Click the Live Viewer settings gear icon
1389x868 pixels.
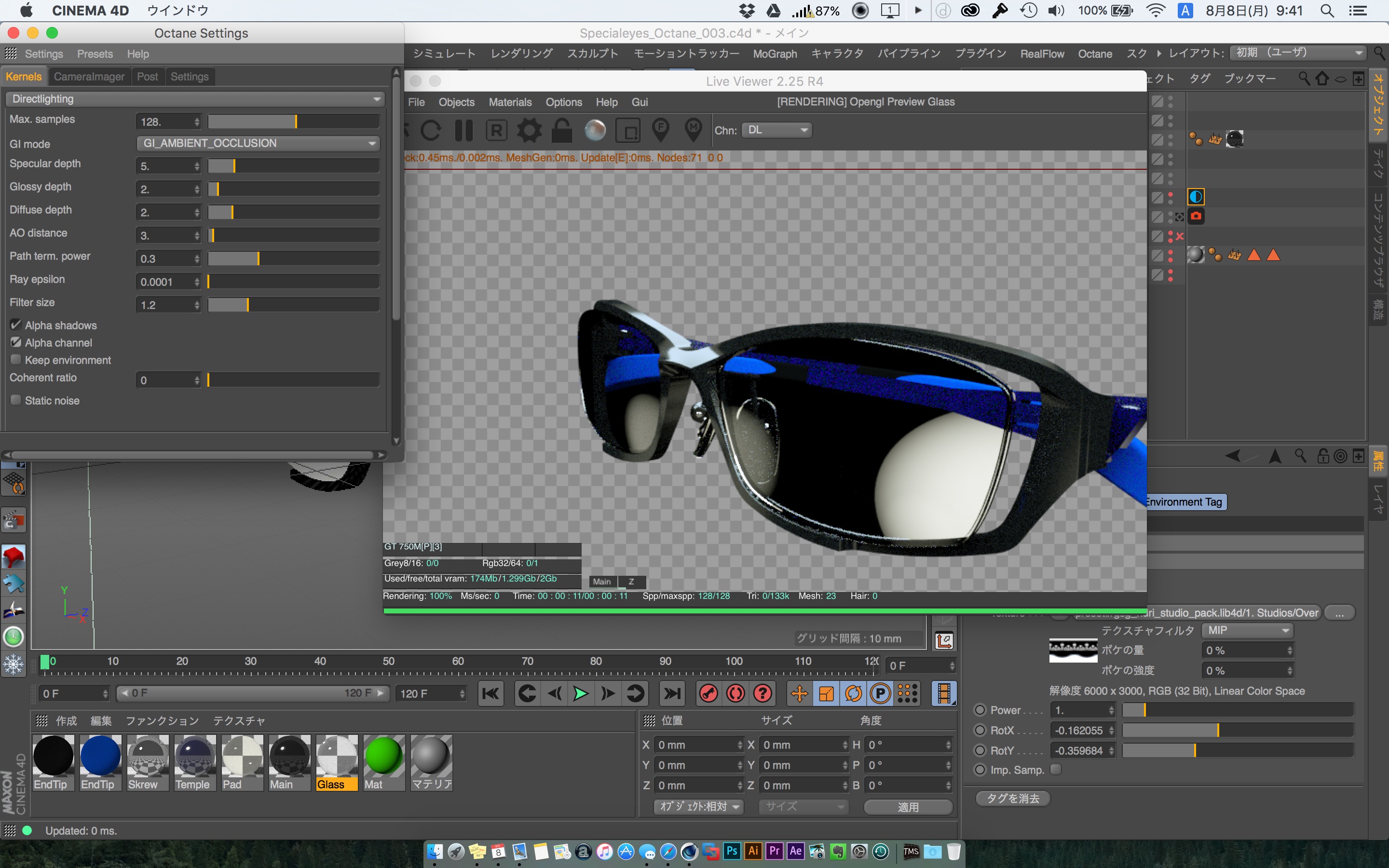[x=529, y=130]
